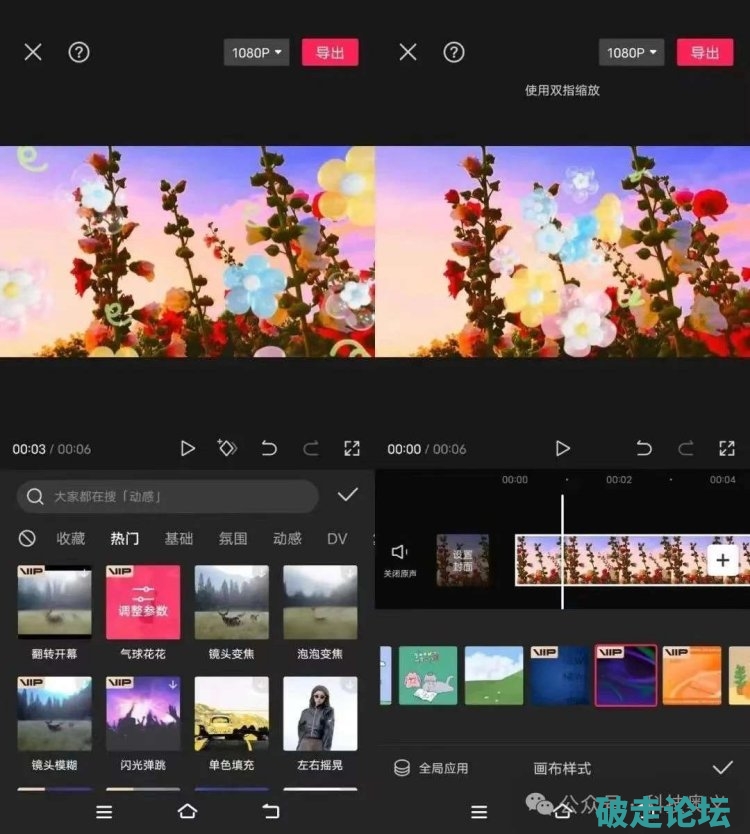Confirm effect with checkmark beside search bar

[x=347, y=496]
